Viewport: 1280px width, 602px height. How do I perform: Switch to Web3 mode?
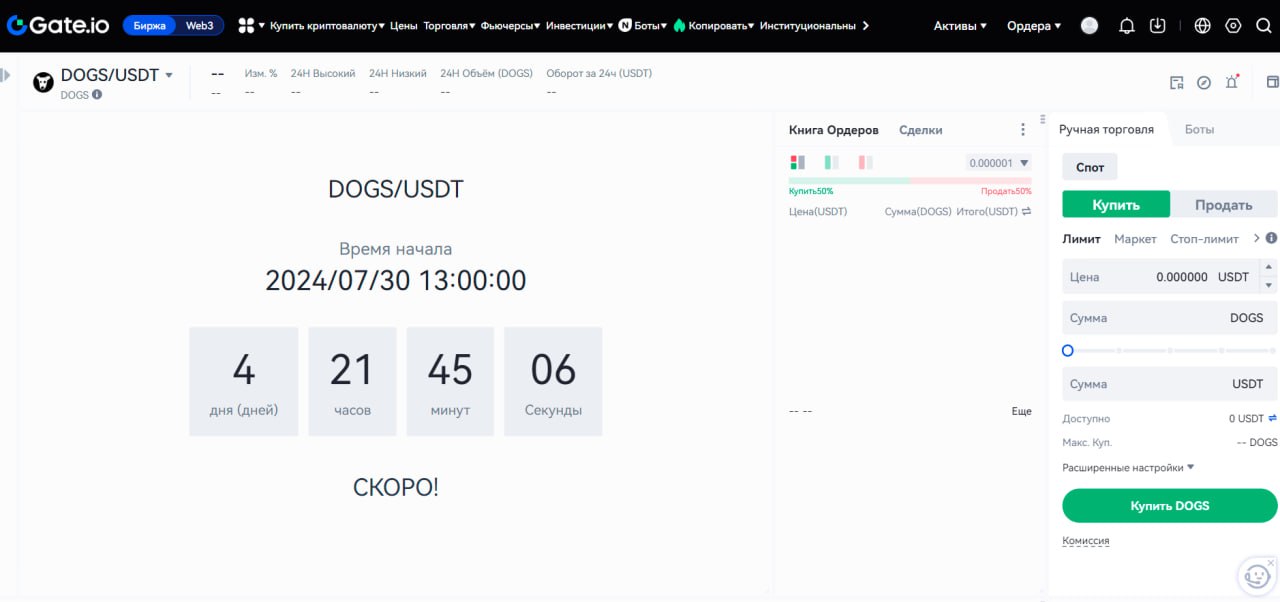coord(199,26)
